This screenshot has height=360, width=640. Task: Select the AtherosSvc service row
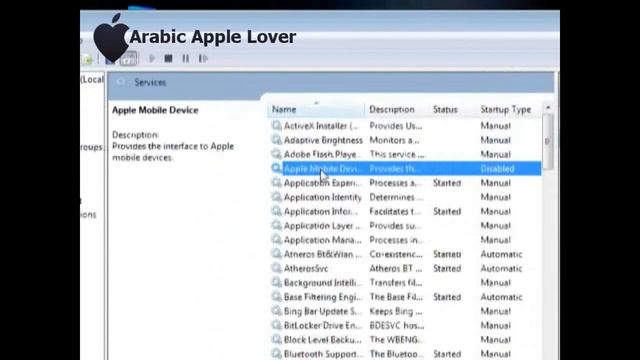[405, 268]
